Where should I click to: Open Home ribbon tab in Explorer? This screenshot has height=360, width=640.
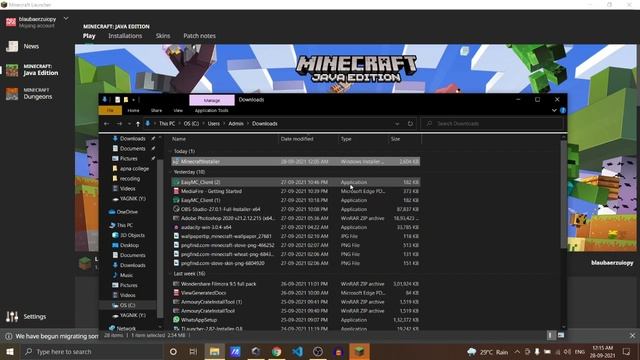coord(133,111)
